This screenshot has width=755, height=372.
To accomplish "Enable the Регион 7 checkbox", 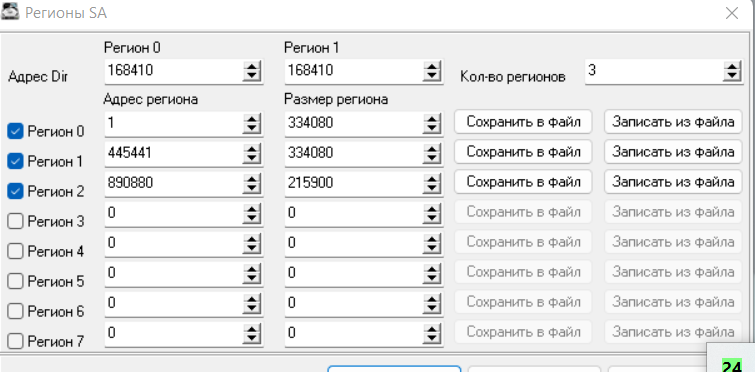I will (x=15, y=342).
